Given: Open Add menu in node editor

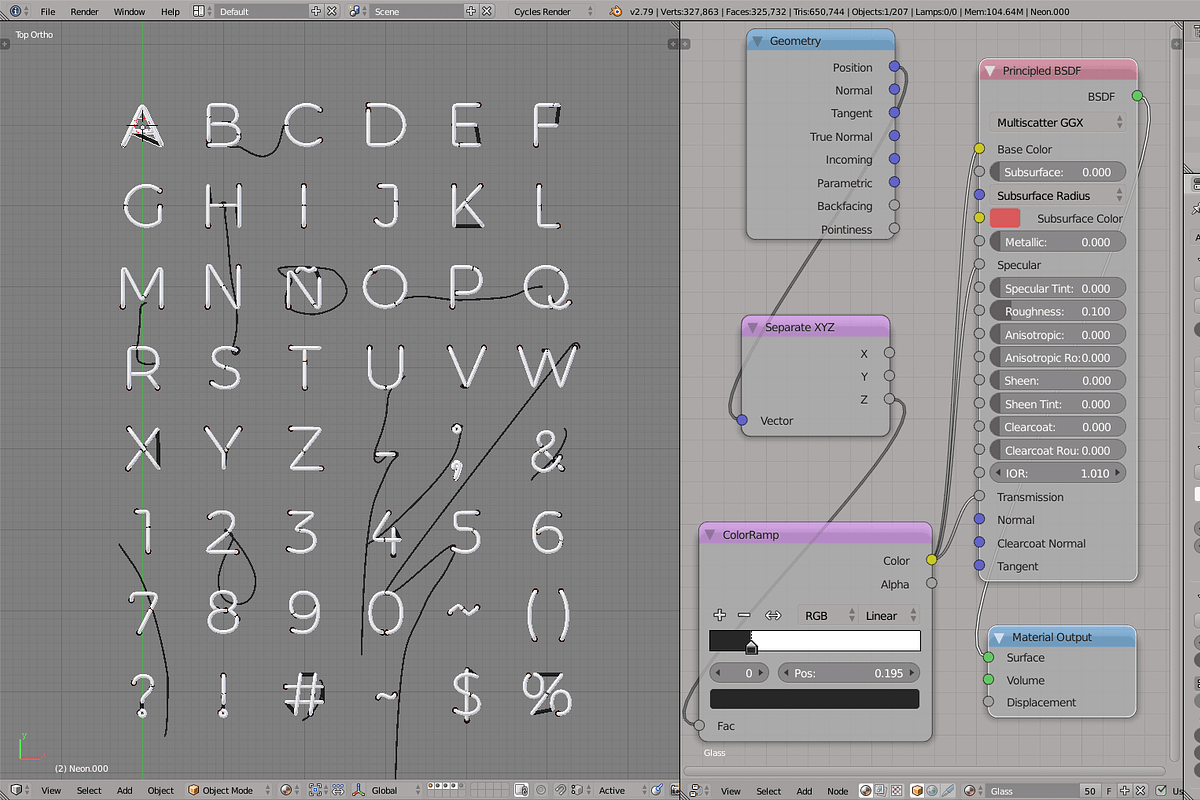Looking at the screenshot, I should (x=804, y=790).
